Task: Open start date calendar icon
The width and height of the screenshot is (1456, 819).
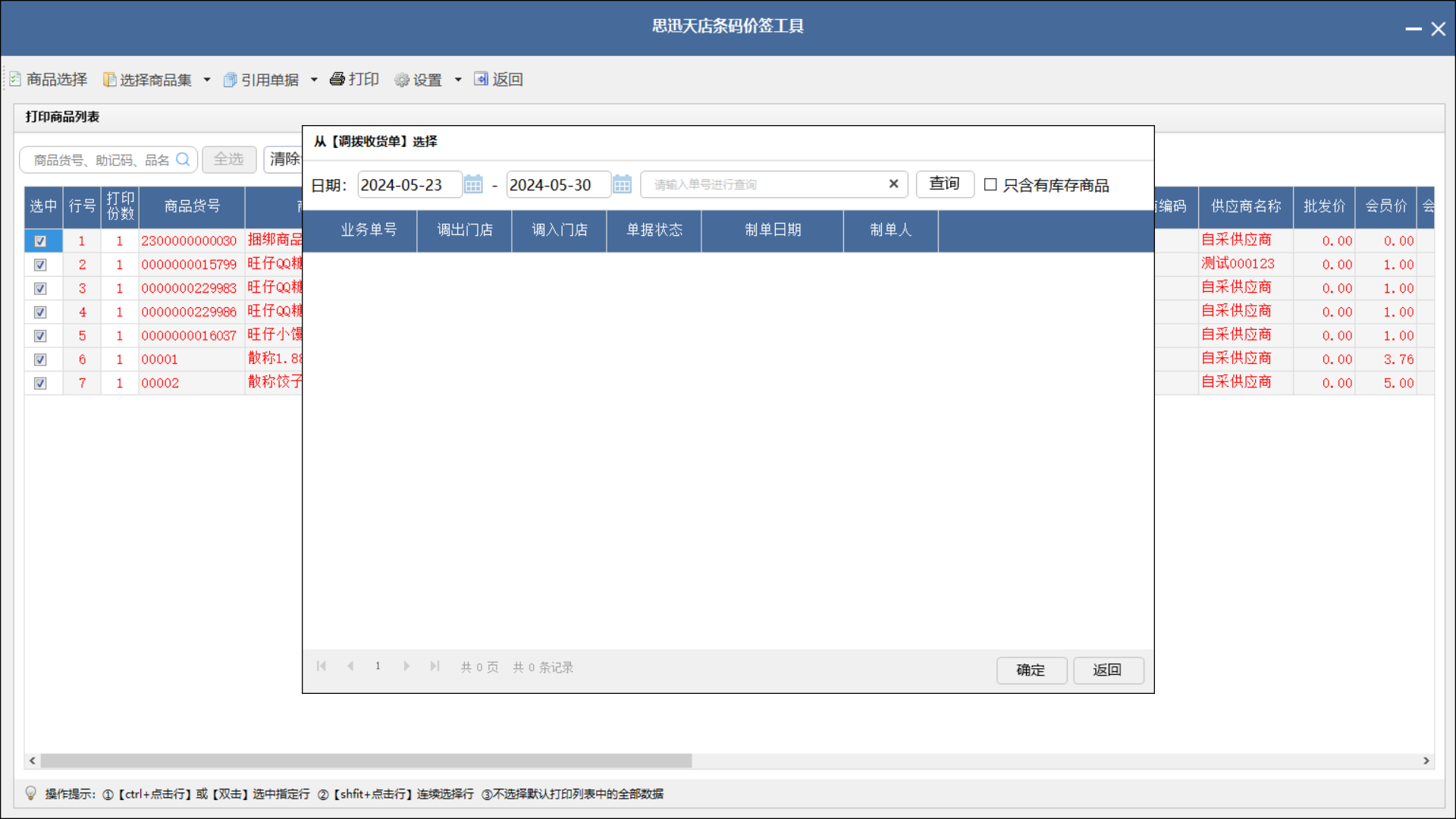Action: (x=472, y=184)
